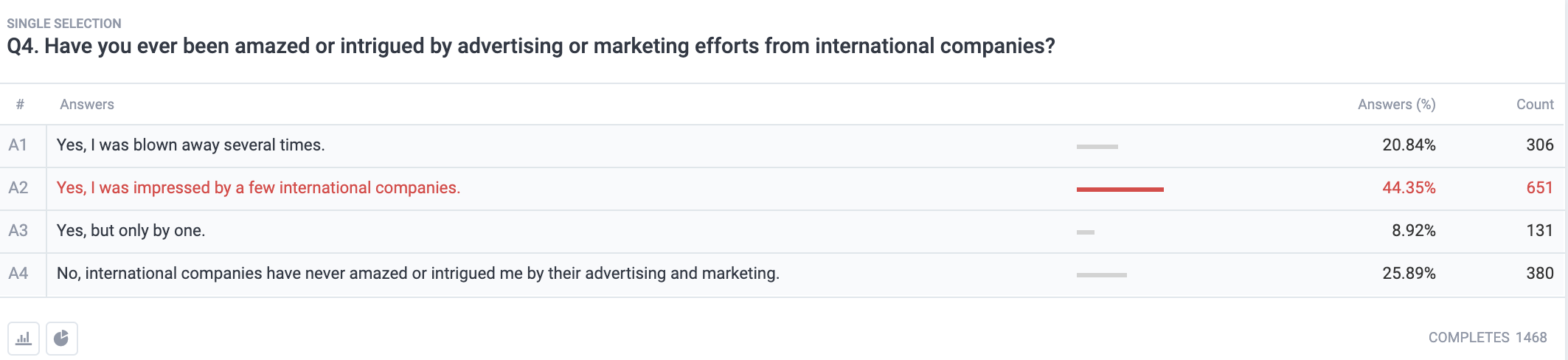The width and height of the screenshot is (1568, 360).
Task: Click the gray A4 percentage bar
Action: (1101, 275)
